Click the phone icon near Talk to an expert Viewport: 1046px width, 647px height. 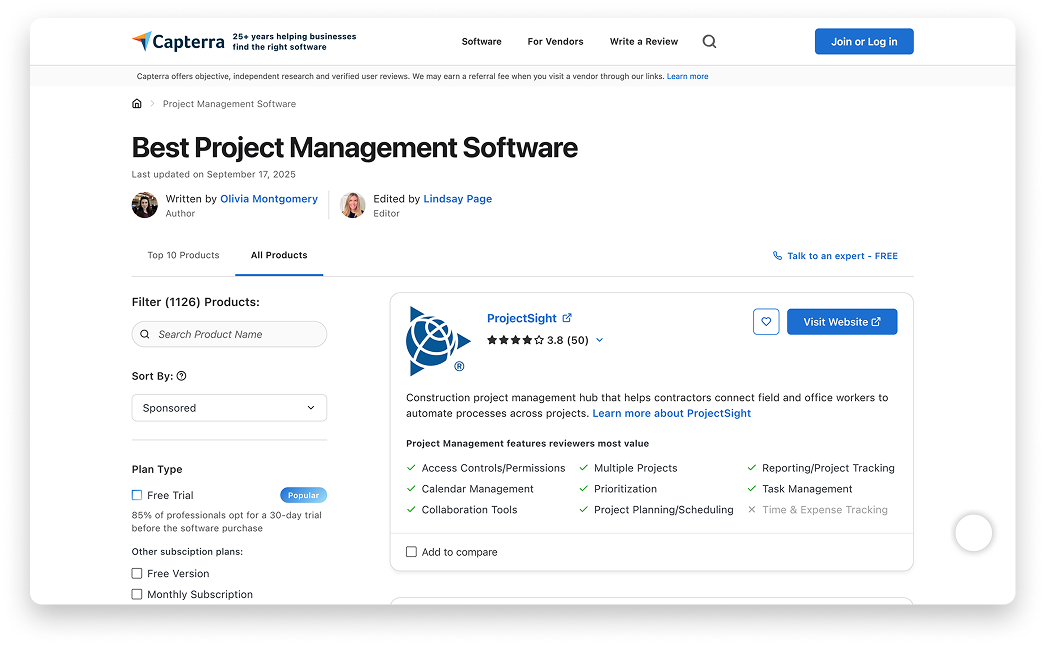click(777, 255)
